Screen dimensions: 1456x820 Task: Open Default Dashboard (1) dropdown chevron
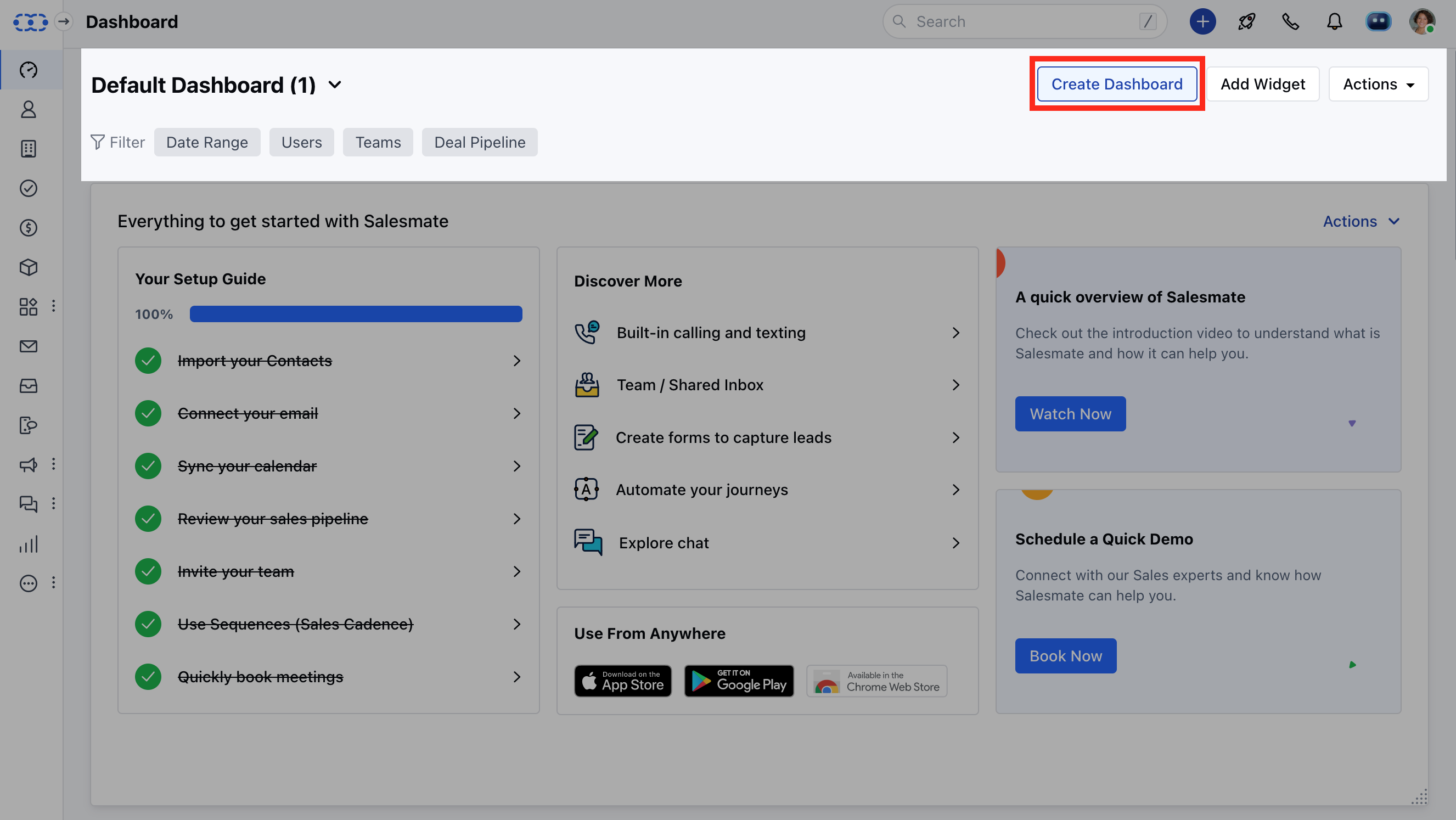pos(335,85)
